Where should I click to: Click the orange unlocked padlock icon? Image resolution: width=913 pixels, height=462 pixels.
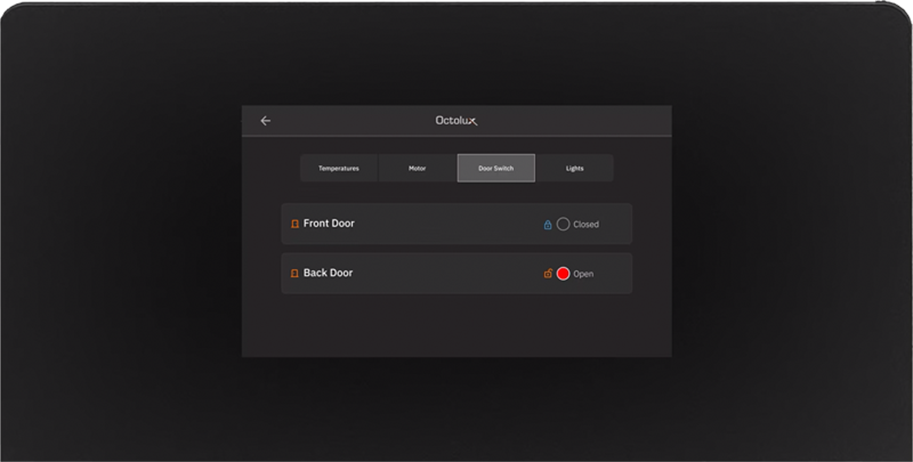coord(548,273)
